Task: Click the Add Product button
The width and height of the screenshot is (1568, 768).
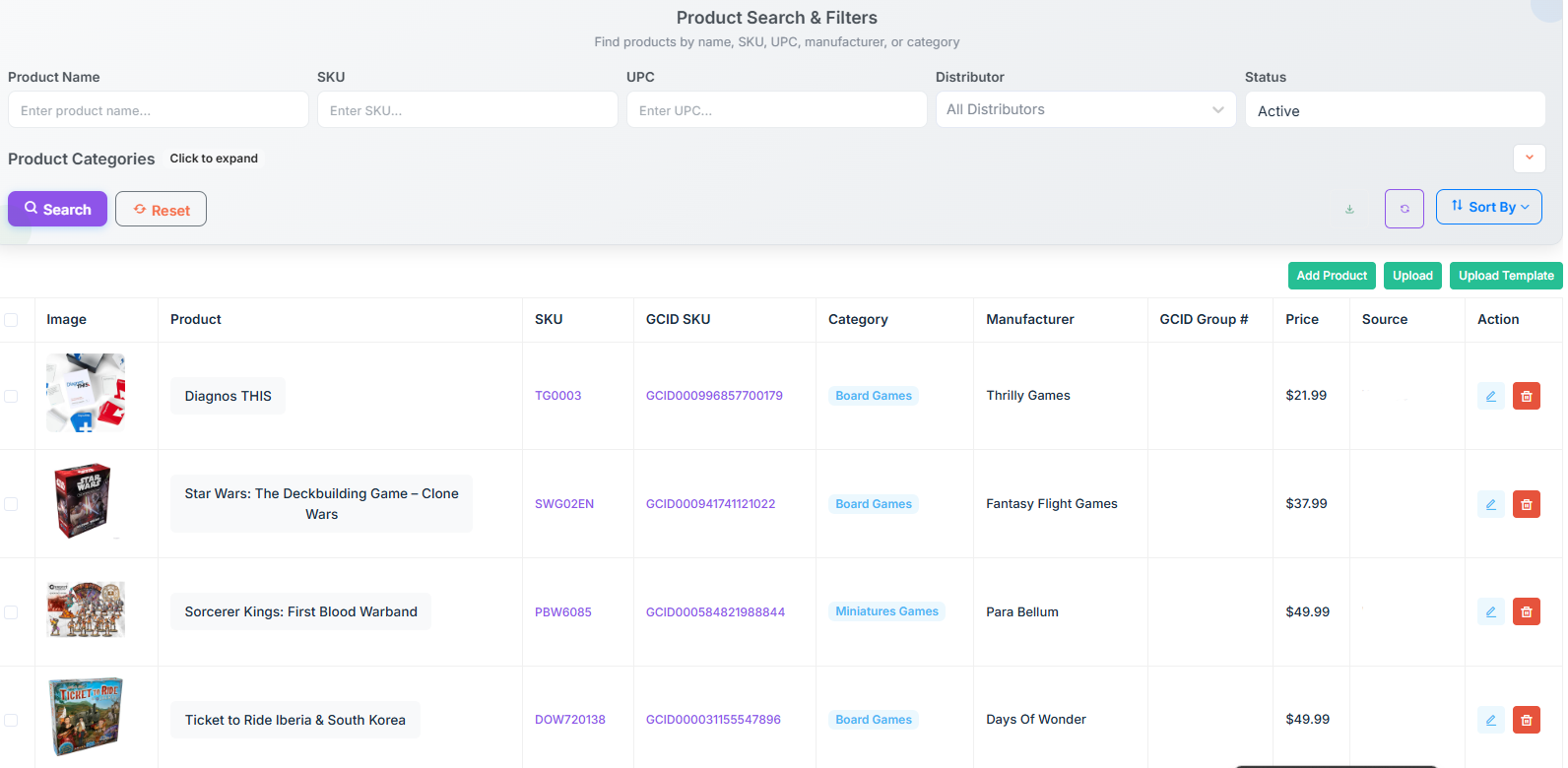Action: point(1331,276)
